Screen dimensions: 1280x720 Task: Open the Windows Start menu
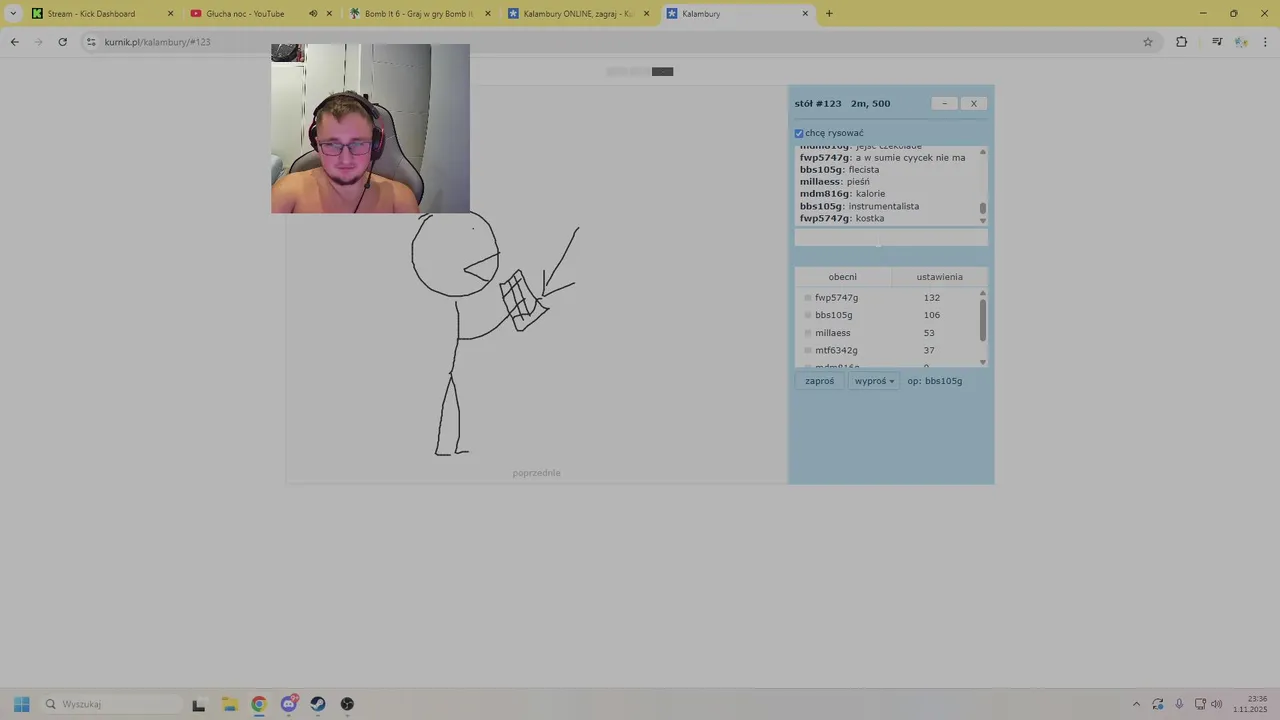pos(22,704)
